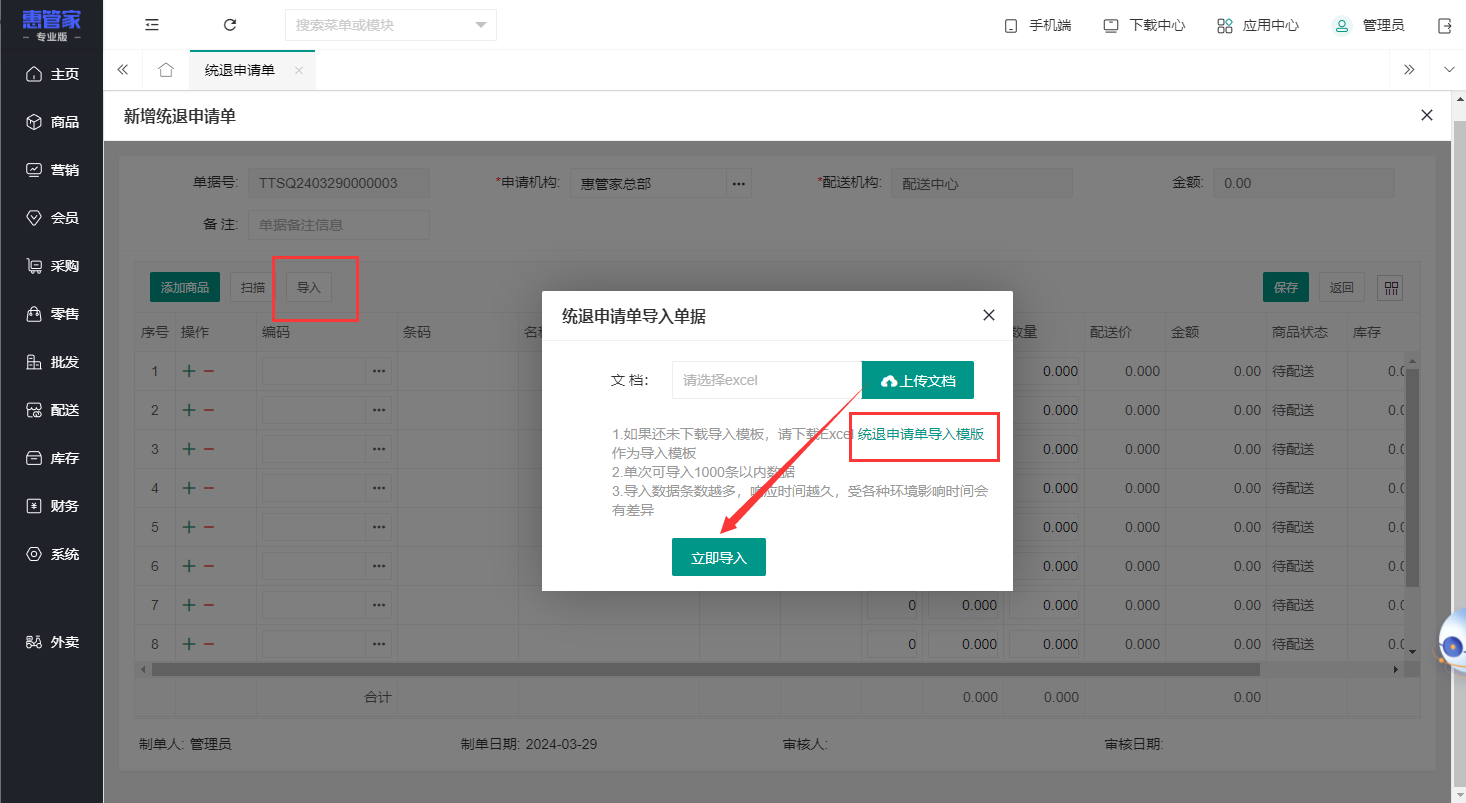The height and width of the screenshot is (803, 1466).
Task: Download 统退申请单导入模版 template link
Action: tap(921, 434)
